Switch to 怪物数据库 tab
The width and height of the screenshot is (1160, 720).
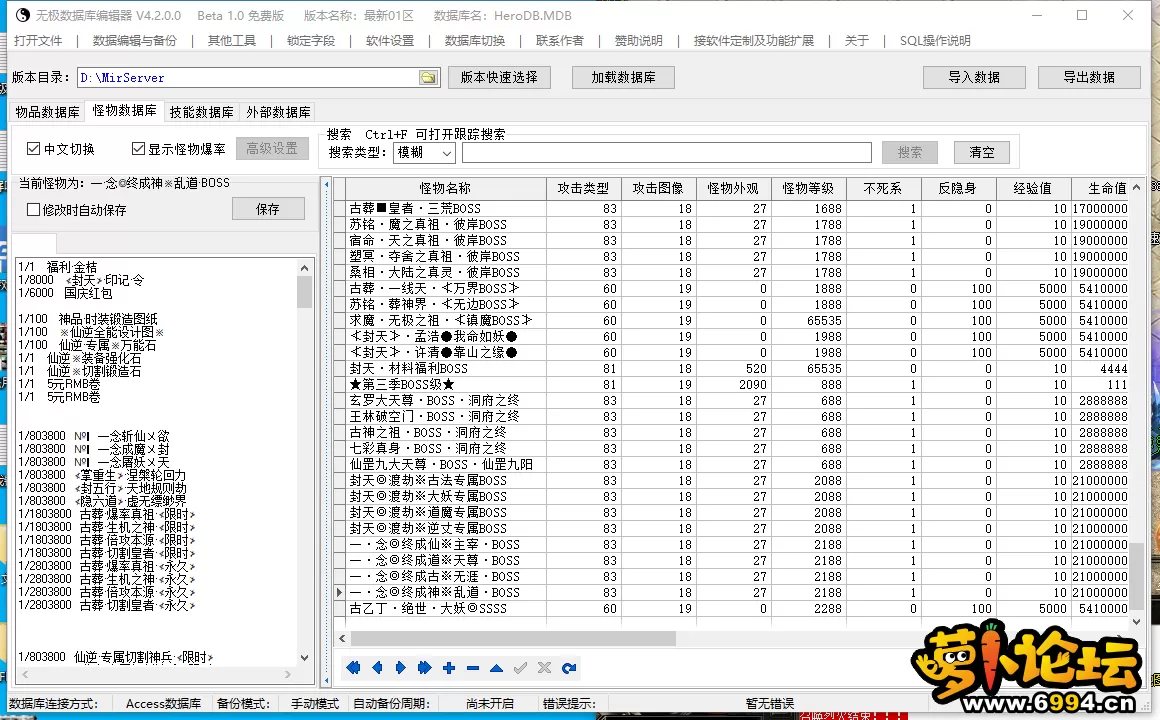coord(124,110)
